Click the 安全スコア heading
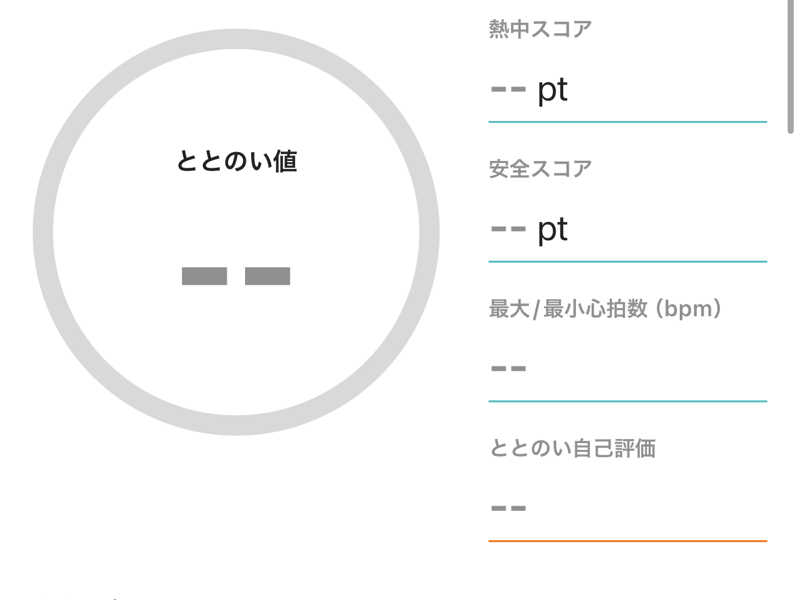The height and width of the screenshot is (600, 800). (540, 169)
